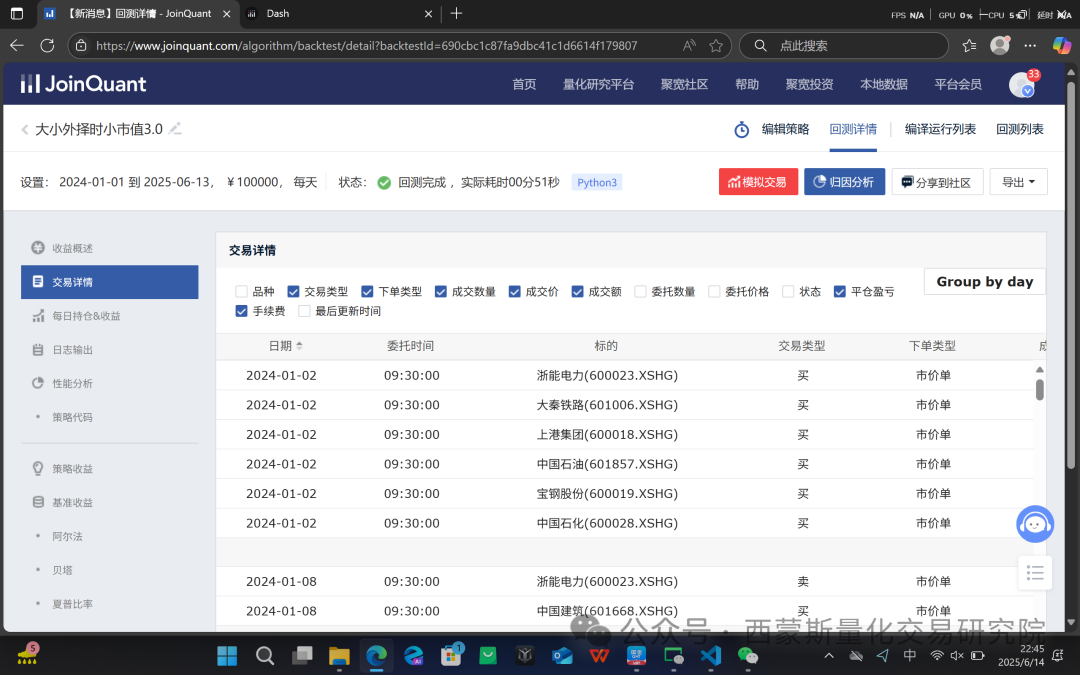
Task: Open new browser tab with plus
Action: [456, 13]
